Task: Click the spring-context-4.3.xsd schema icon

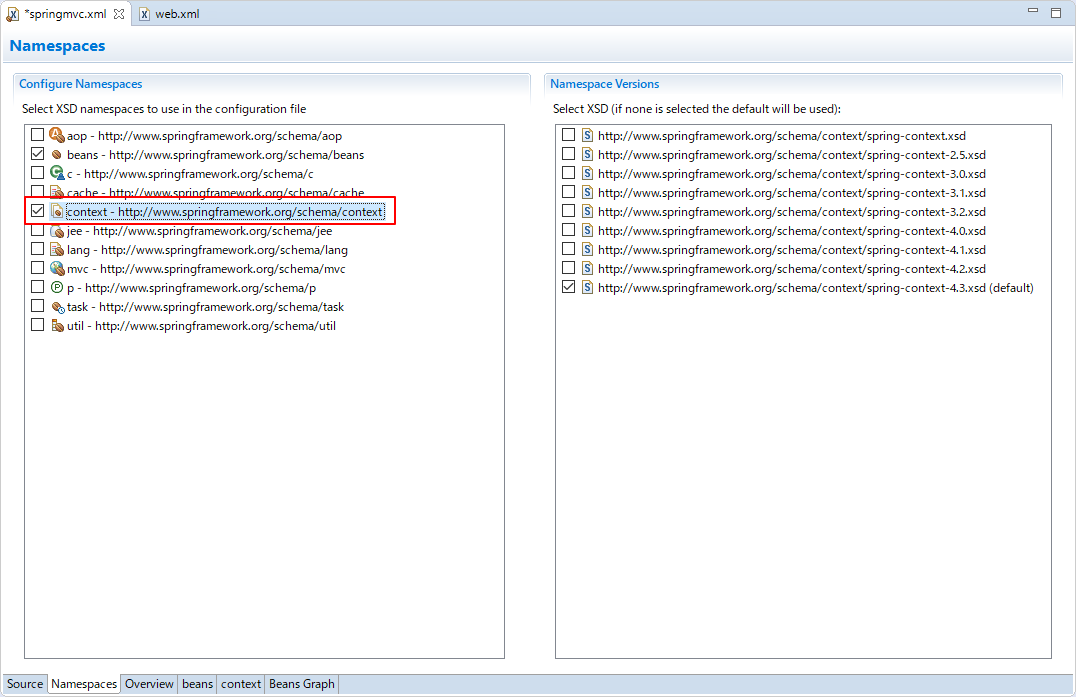Action: pos(587,287)
